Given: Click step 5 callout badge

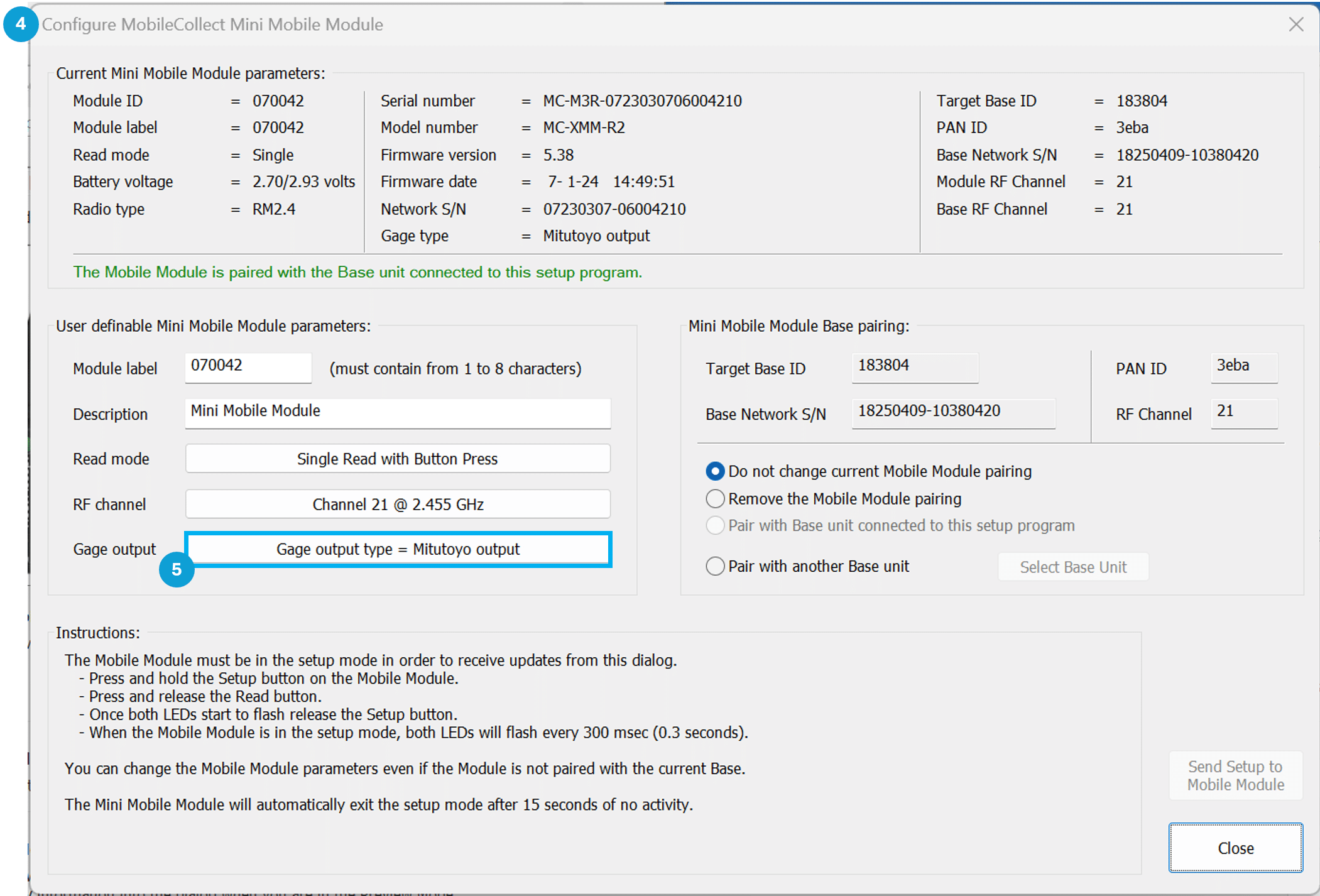Looking at the screenshot, I should click(177, 569).
